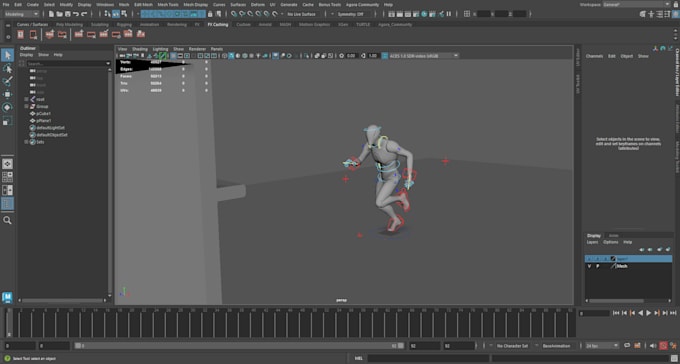Step forward one key
The height and width of the screenshot is (364, 680).
657,313
